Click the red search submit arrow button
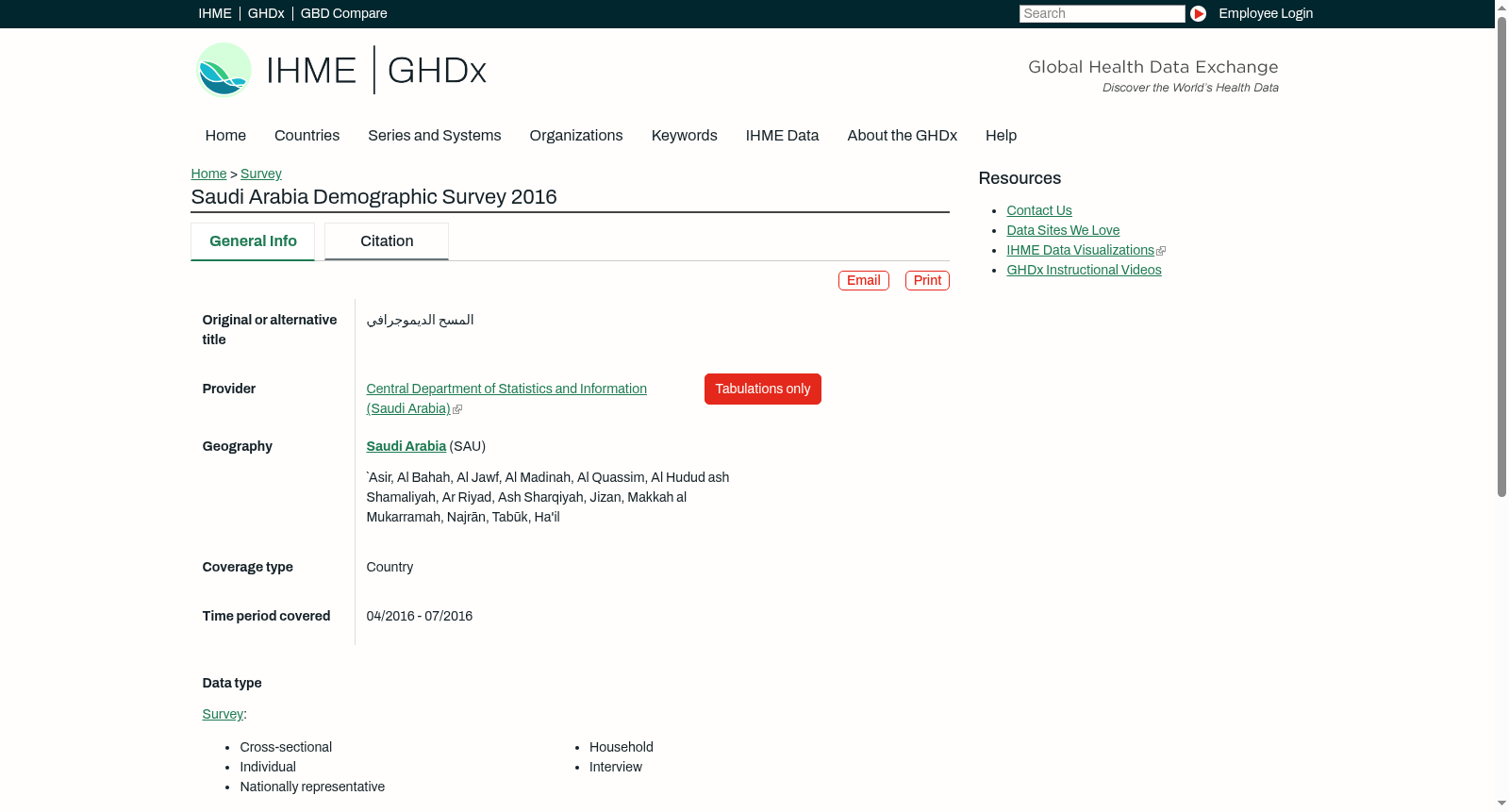Viewport: 1509px width, 812px height. [x=1198, y=13]
